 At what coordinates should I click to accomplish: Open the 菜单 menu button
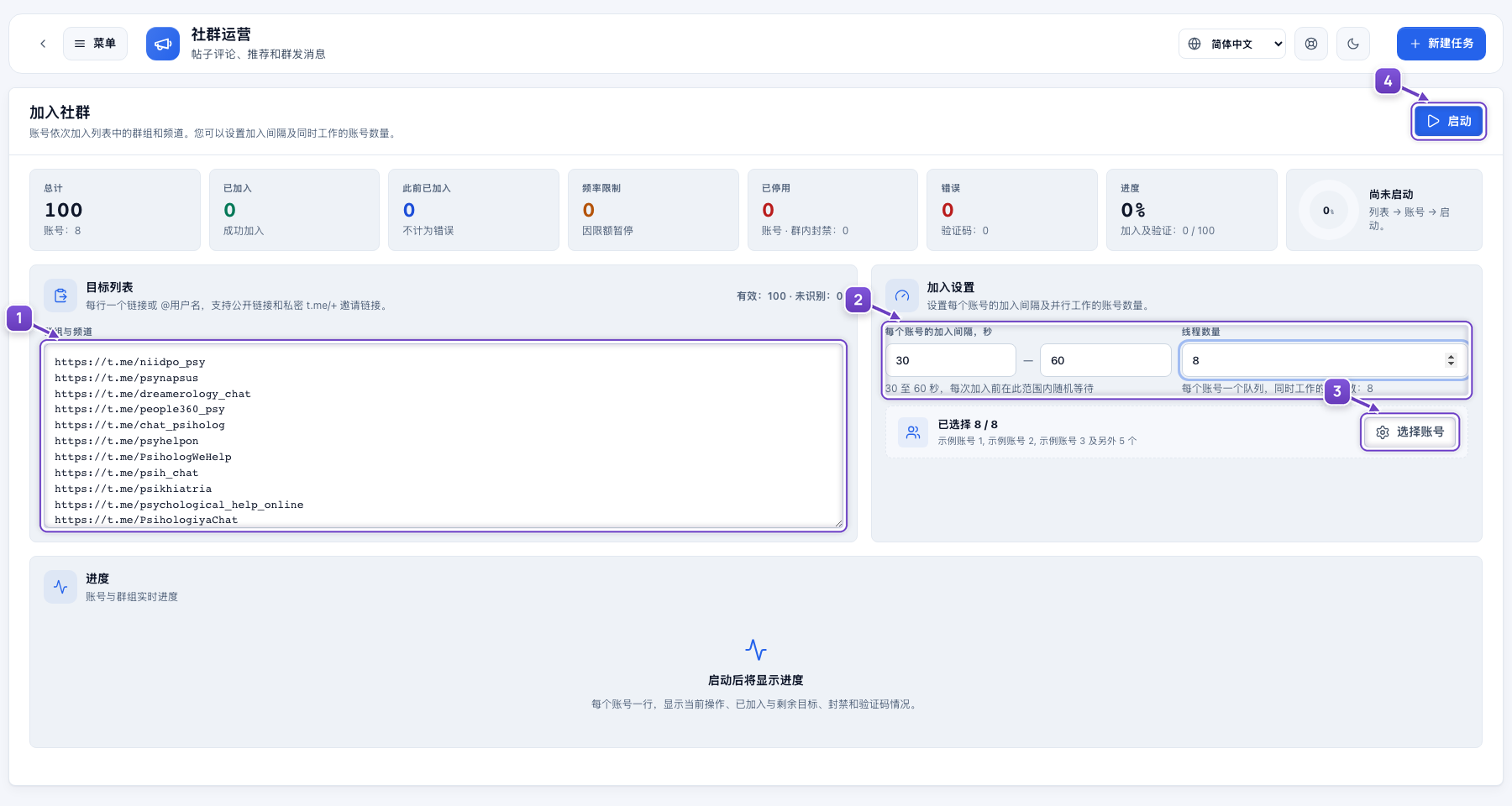click(95, 44)
